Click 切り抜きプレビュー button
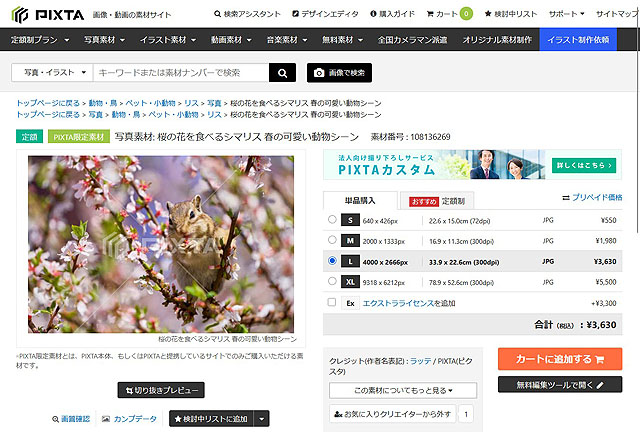This screenshot has width=640, height=441. point(160,390)
